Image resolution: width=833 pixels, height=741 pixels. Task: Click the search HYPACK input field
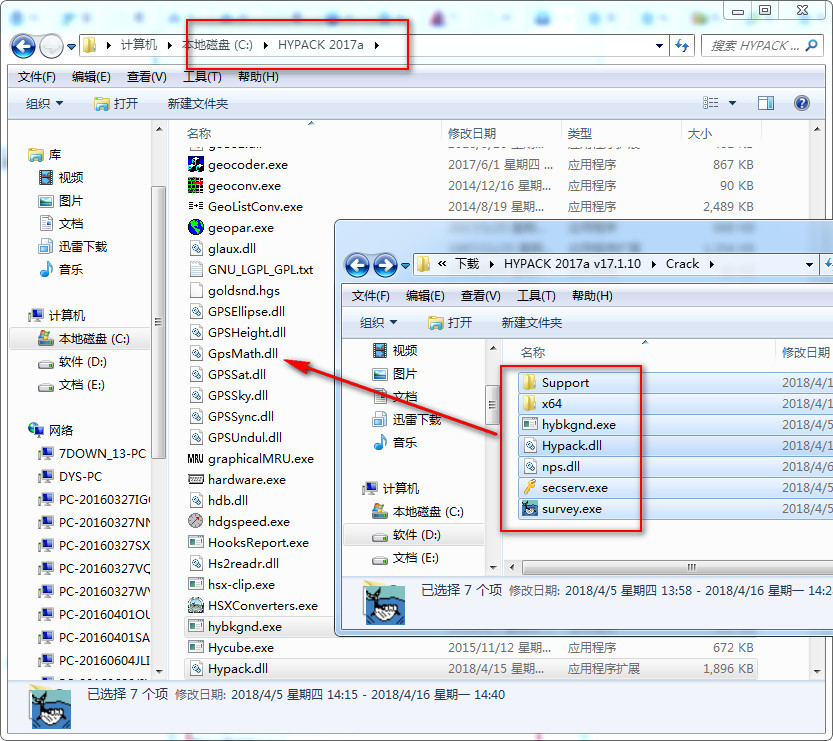[x=754, y=46]
